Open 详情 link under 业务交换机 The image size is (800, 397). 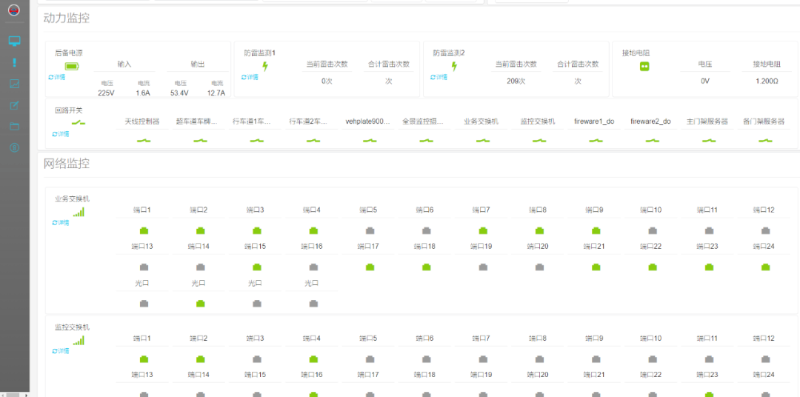tap(60, 223)
